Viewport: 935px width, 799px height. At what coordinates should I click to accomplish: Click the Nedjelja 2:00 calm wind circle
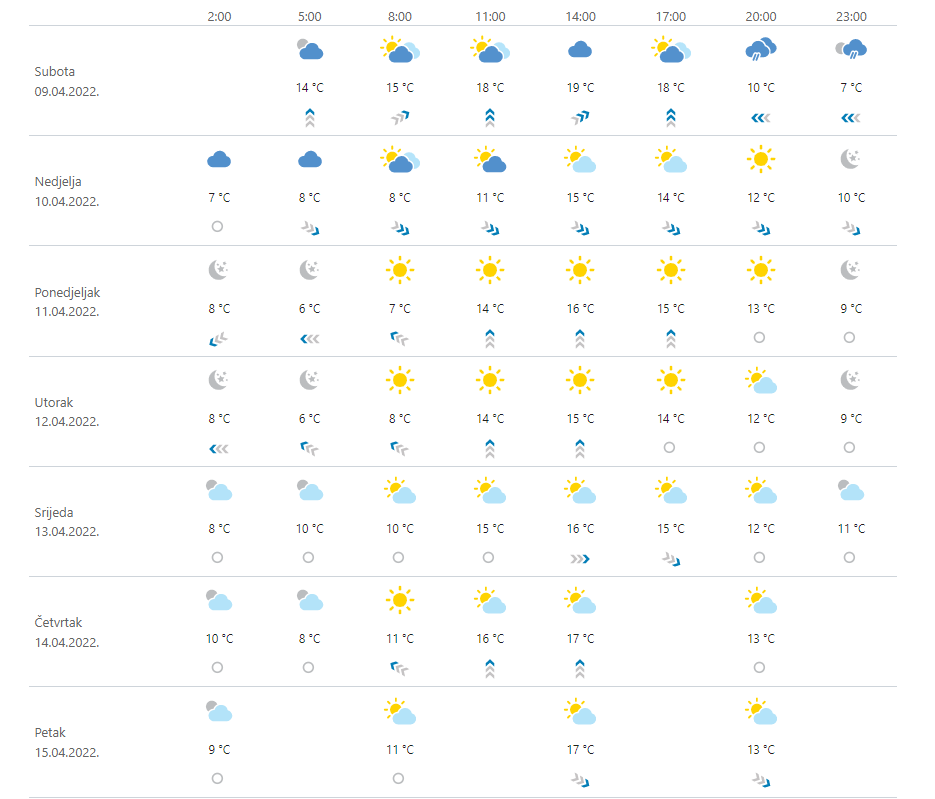(x=218, y=227)
